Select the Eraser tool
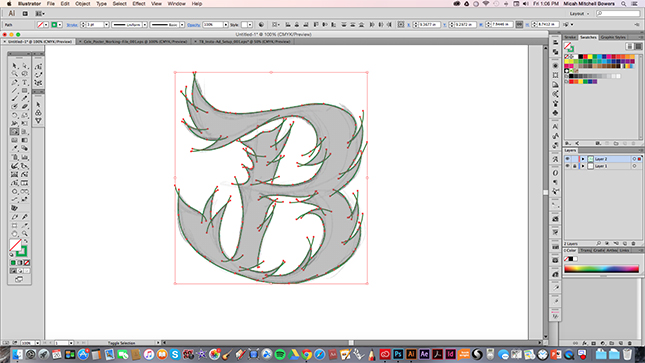 (25, 107)
